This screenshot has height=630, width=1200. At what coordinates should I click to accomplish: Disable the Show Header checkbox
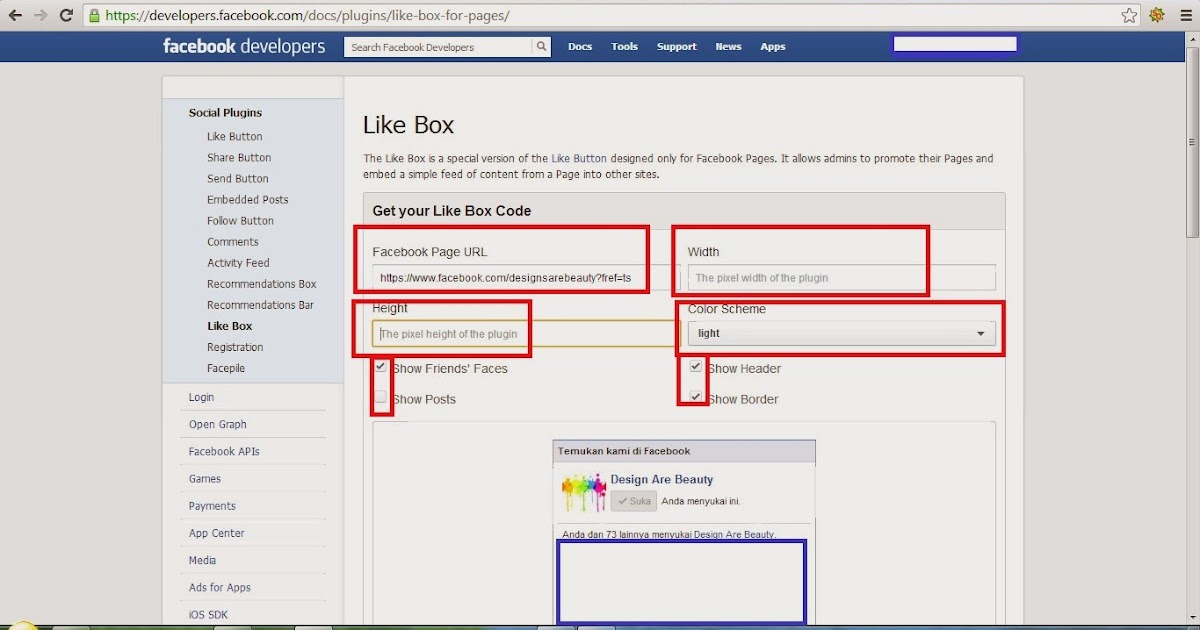tap(694, 366)
